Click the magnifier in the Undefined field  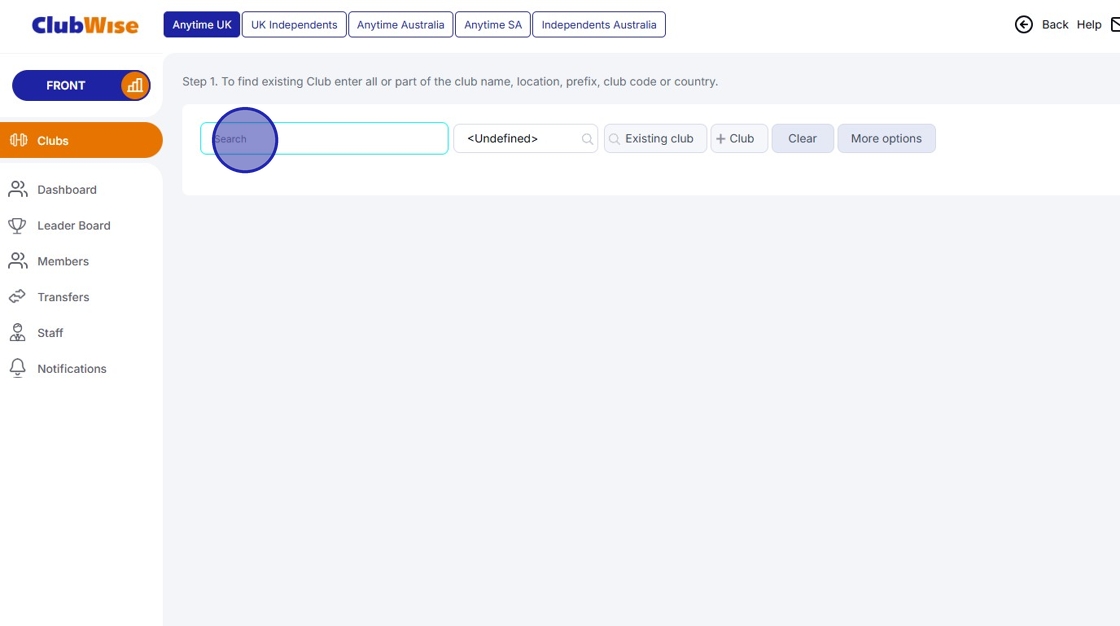pos(586,138)
